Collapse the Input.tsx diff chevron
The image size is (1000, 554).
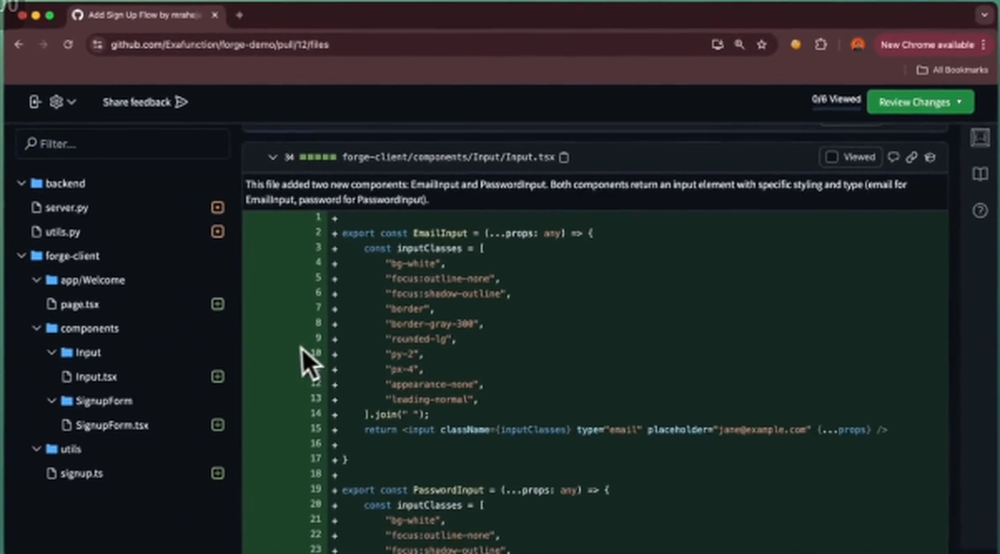coord(272,157)
